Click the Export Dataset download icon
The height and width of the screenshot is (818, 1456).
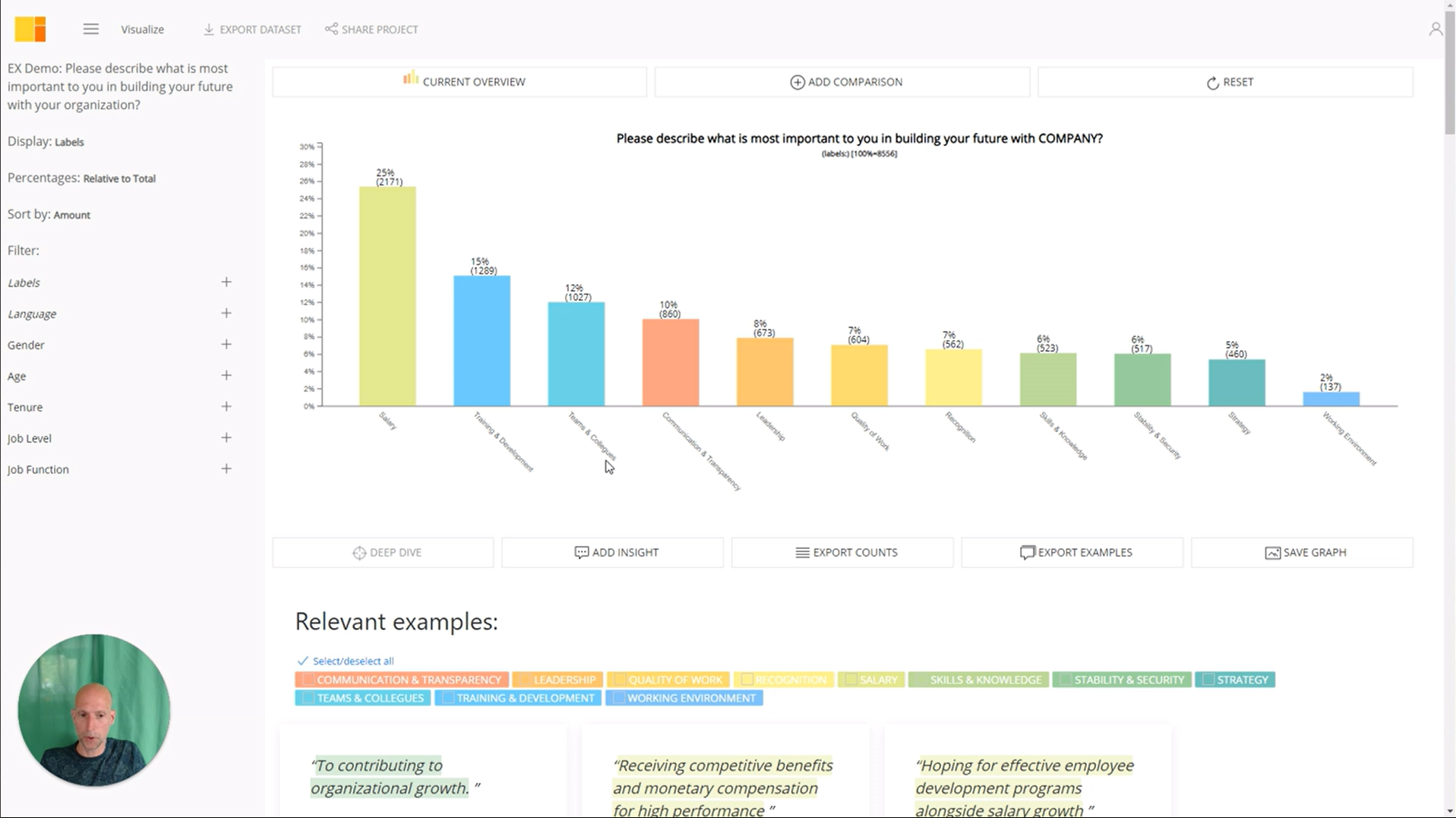click(207, 29)
